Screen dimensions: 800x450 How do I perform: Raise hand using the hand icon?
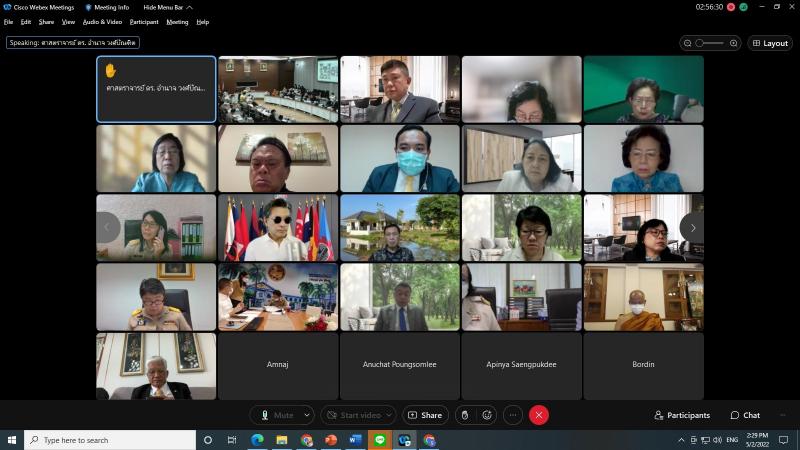tap(465, 415)
